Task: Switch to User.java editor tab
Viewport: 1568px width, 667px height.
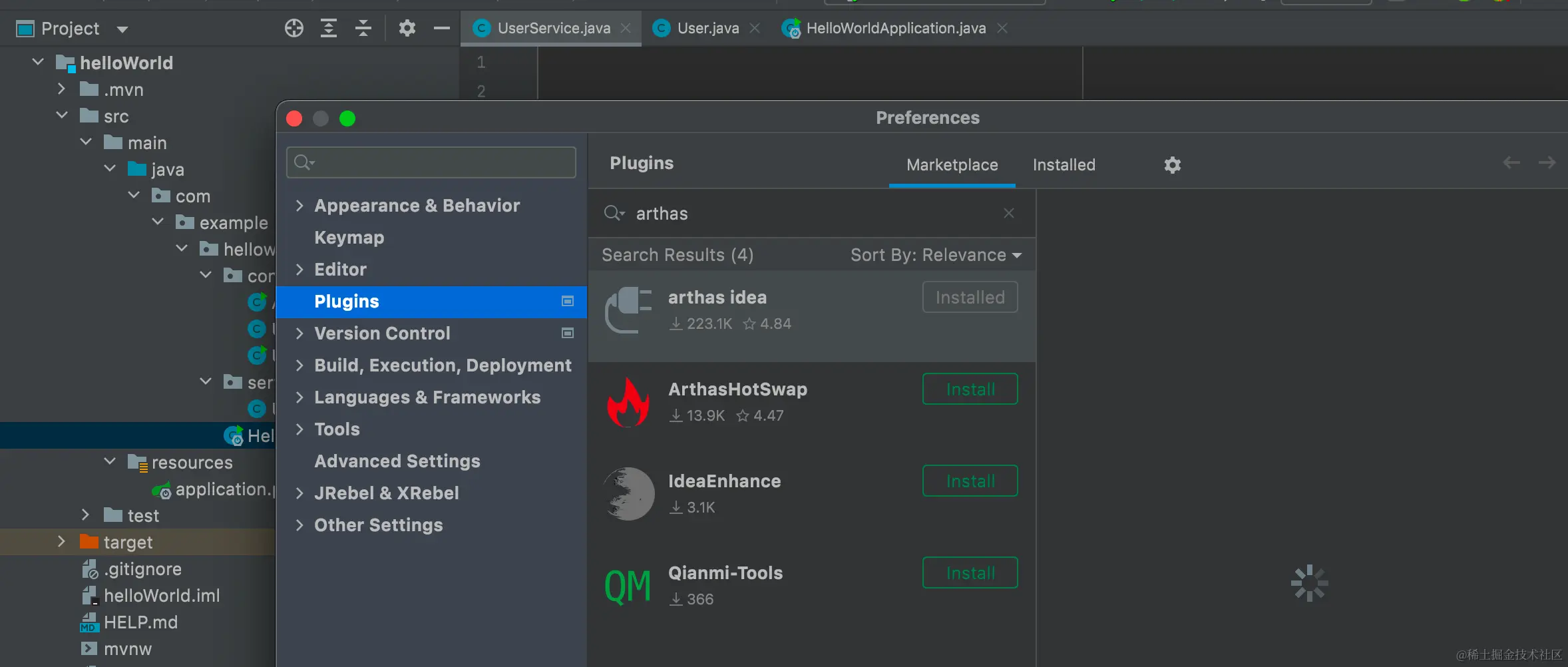Action: pos(708,28)
